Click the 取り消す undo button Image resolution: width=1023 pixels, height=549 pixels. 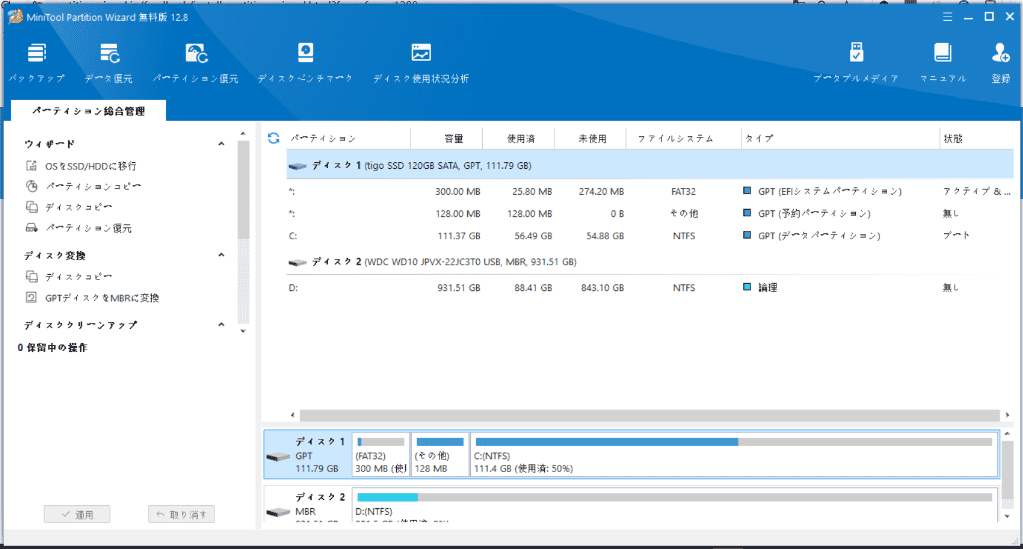(181, 514)
